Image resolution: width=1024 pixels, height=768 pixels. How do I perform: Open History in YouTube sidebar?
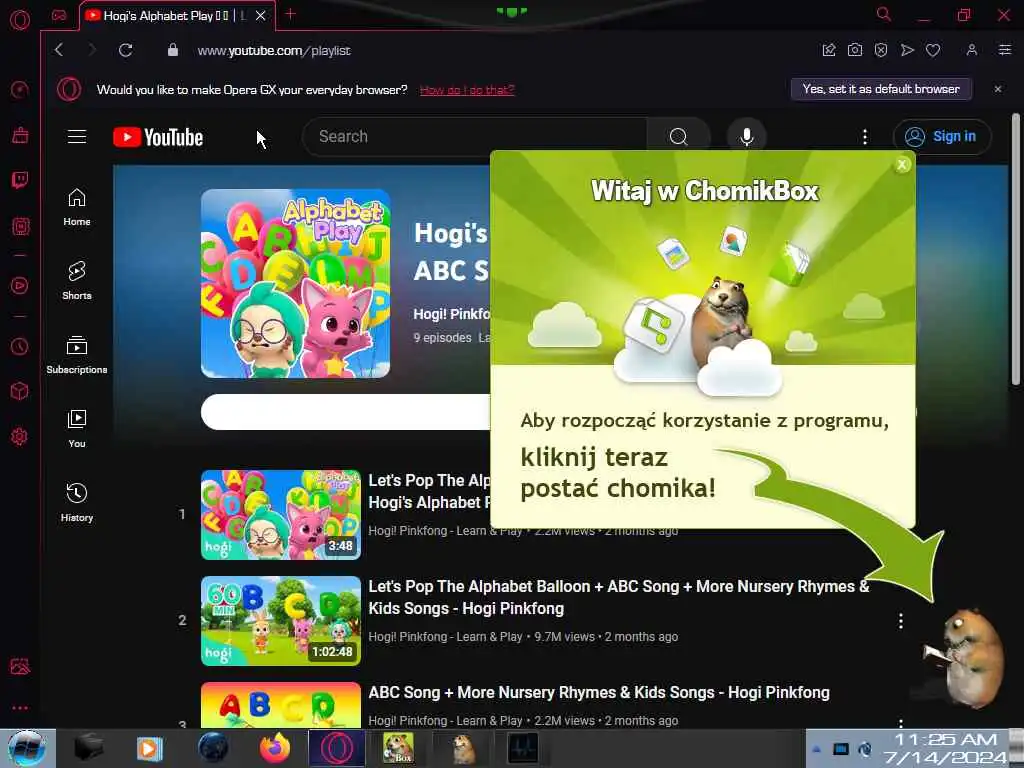click(77, 502)
